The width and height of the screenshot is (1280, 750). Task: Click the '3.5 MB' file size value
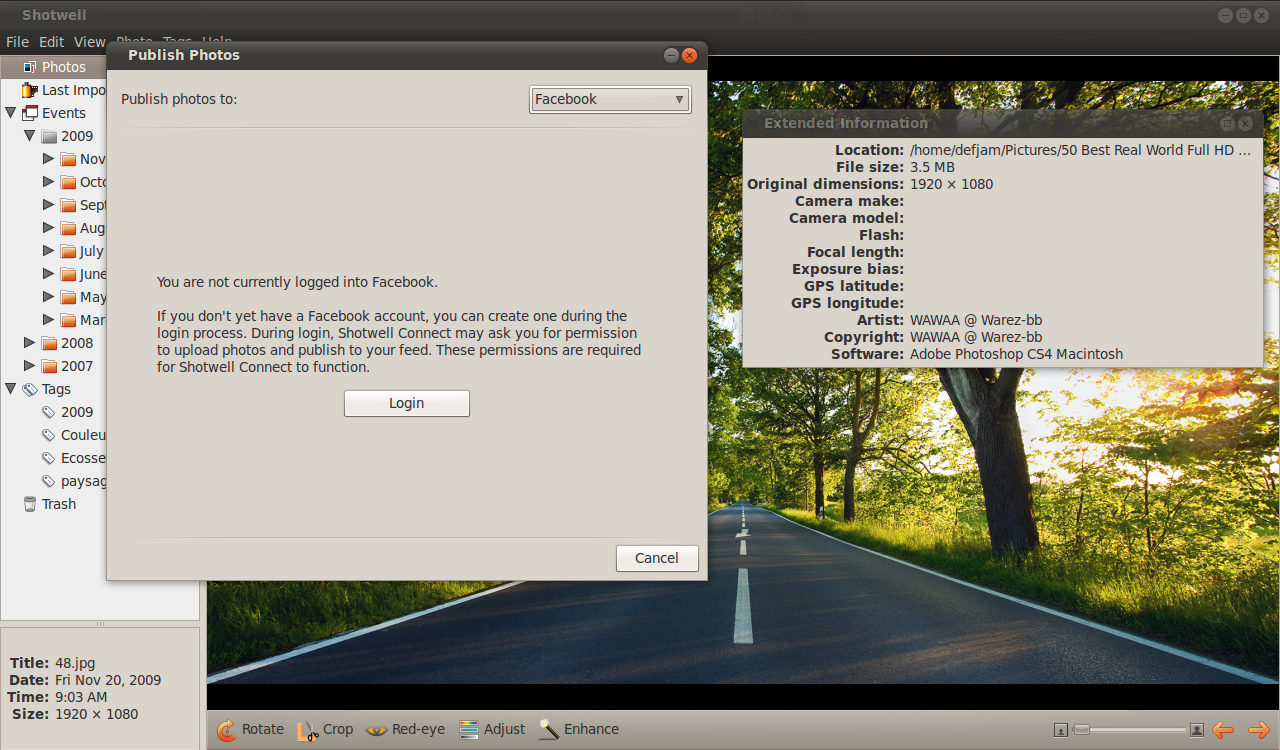932,167
